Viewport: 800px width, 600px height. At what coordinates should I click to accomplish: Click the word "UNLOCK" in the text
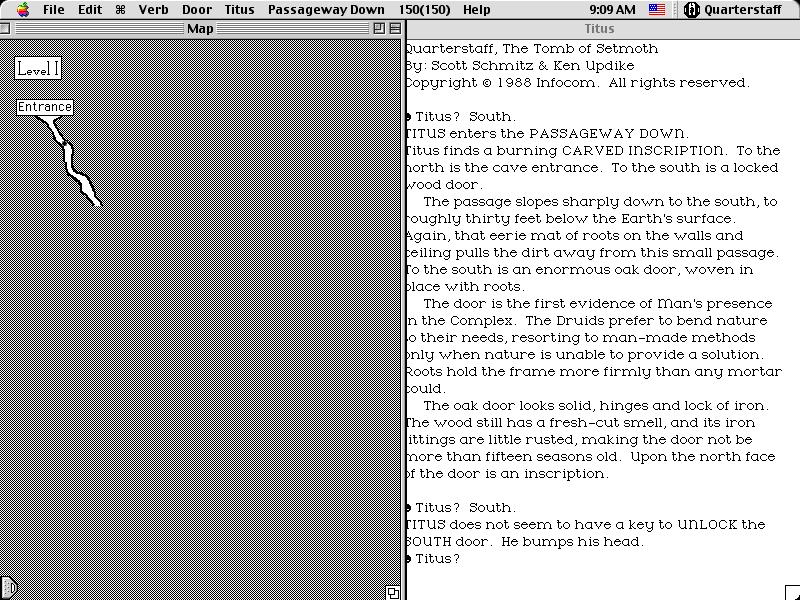[x=707, y=524]
